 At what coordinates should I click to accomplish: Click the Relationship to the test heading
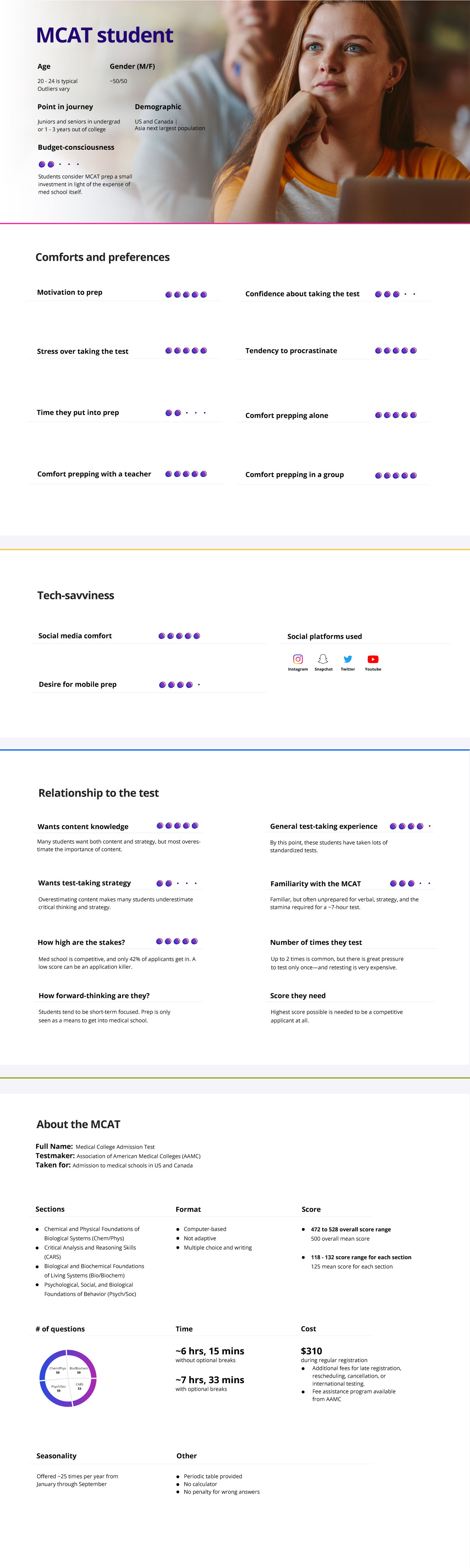(99, 793)
